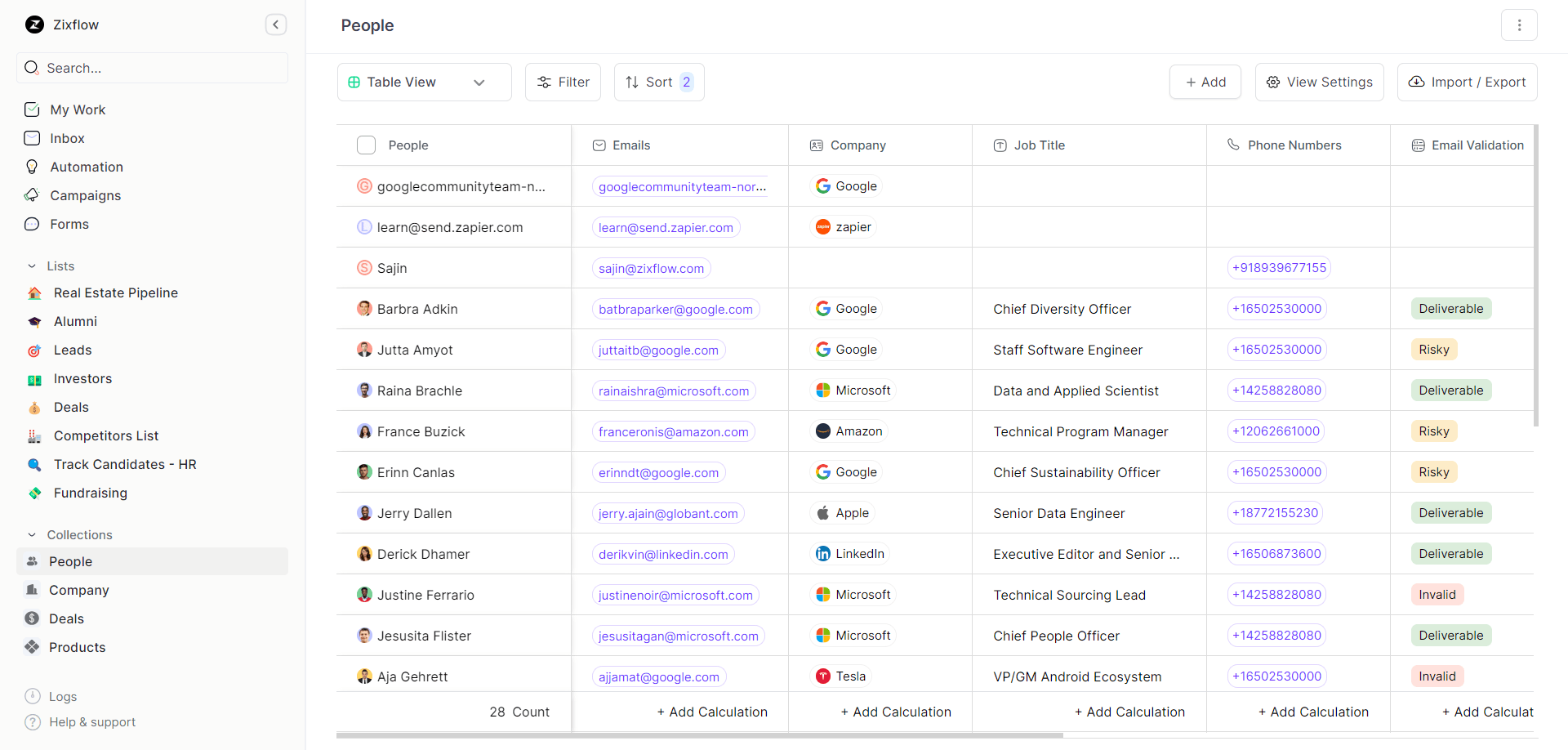Collapse the sidebar with the arrow toggle
The image size is (1568, 750).
(x=276, y=25)
